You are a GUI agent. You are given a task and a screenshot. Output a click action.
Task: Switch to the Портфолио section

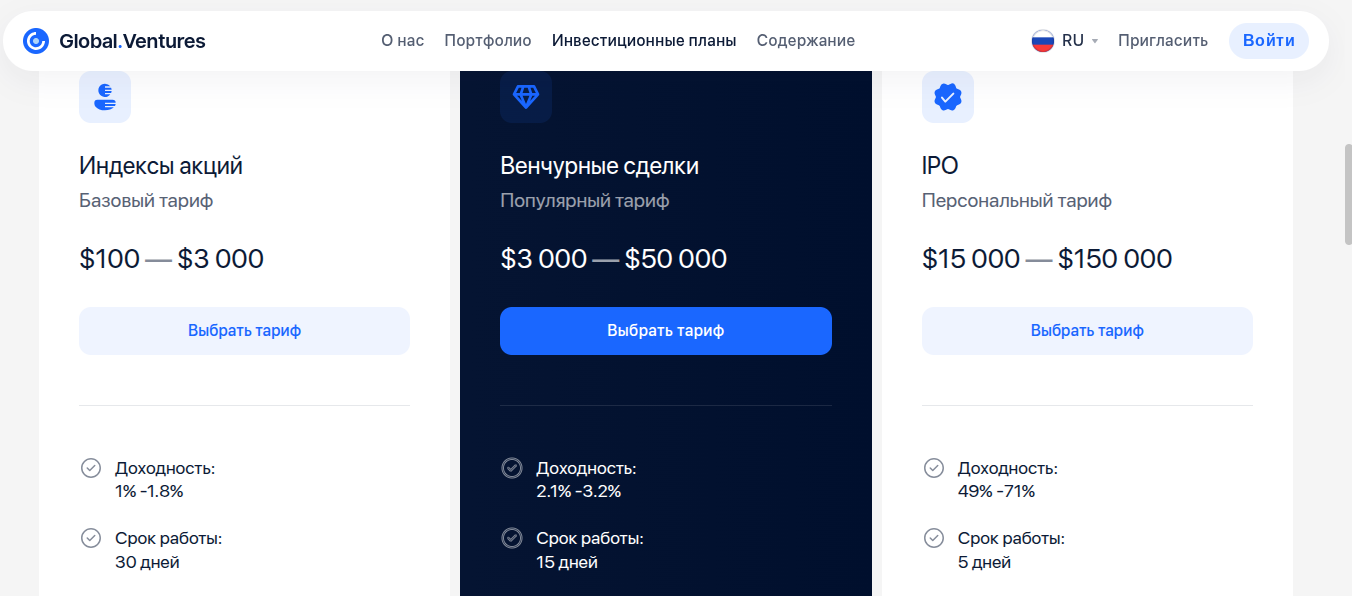487,40
